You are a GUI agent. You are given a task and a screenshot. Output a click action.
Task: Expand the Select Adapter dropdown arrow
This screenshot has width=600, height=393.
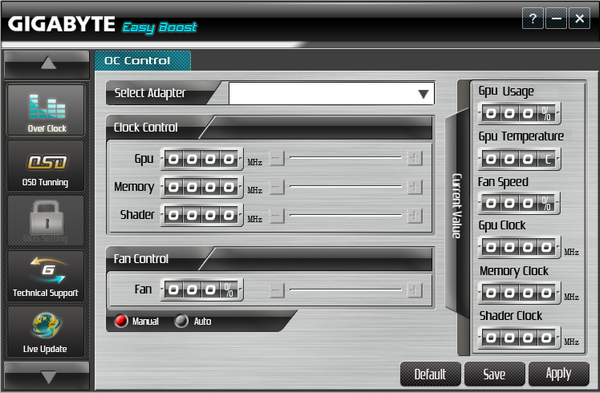[423, 94]
